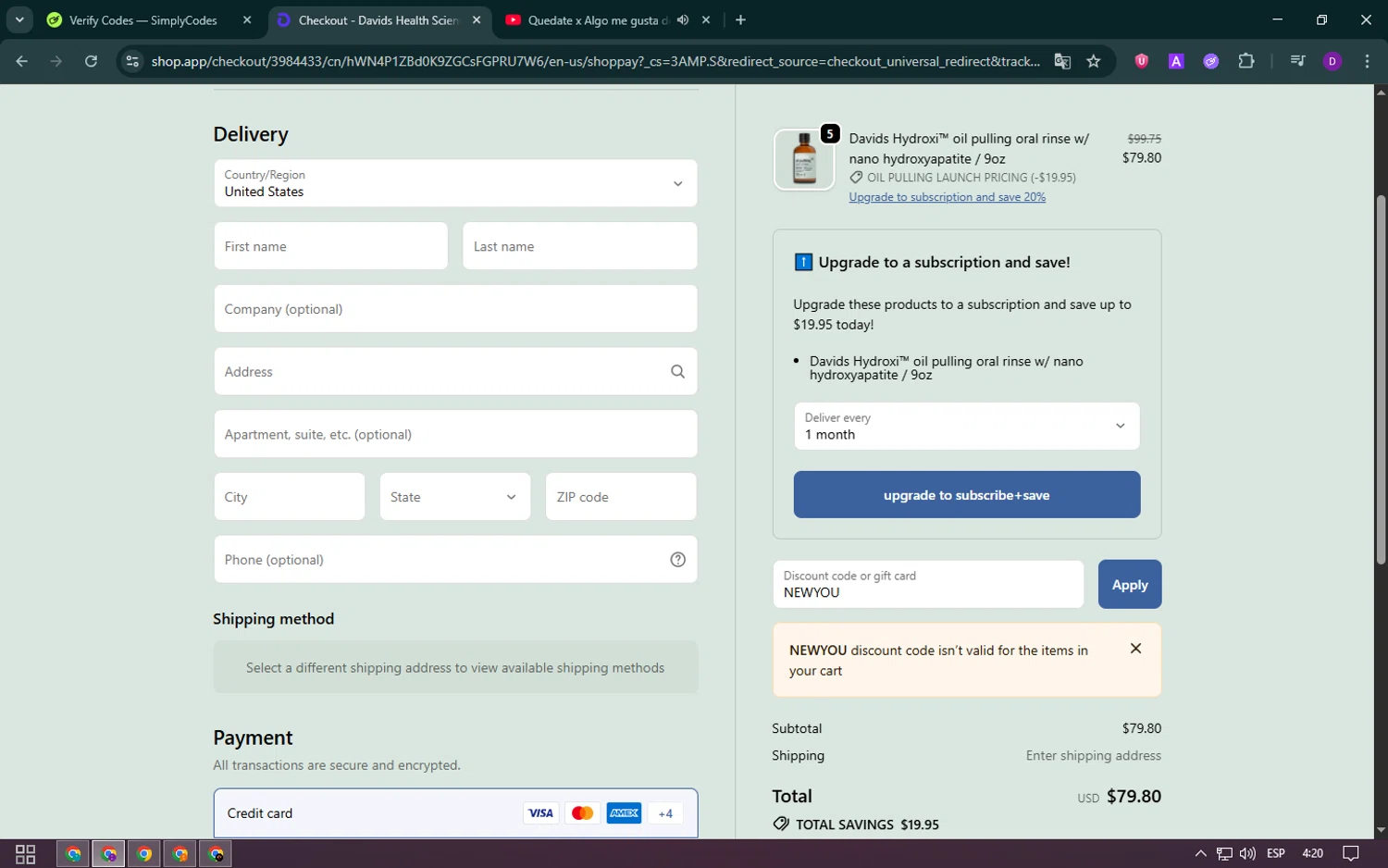Screen dimensions: 1388x868
Task: Reload the checkout page
Action: coord(91,61)
